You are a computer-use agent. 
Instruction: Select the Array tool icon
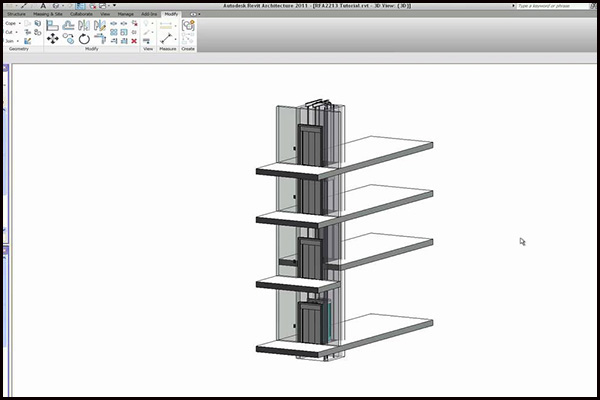114,32
